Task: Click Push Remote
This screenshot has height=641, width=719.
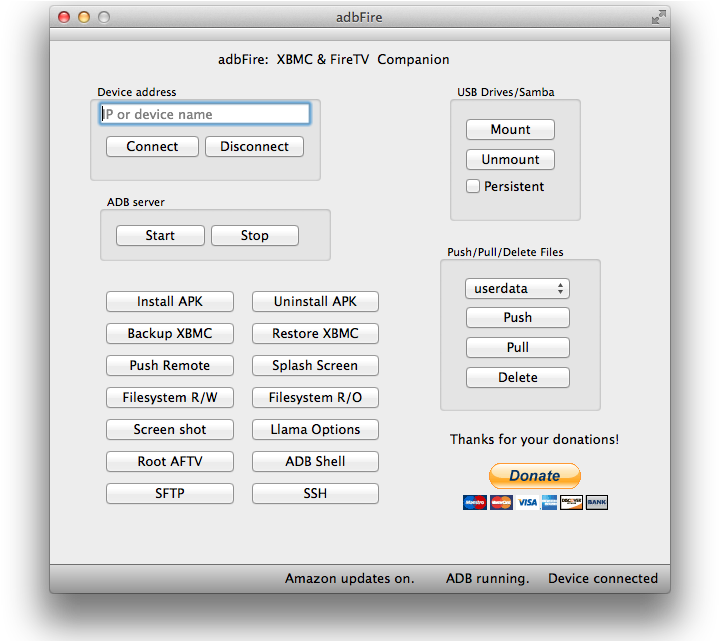Action: pyautogui.click(x=170, y=365)
